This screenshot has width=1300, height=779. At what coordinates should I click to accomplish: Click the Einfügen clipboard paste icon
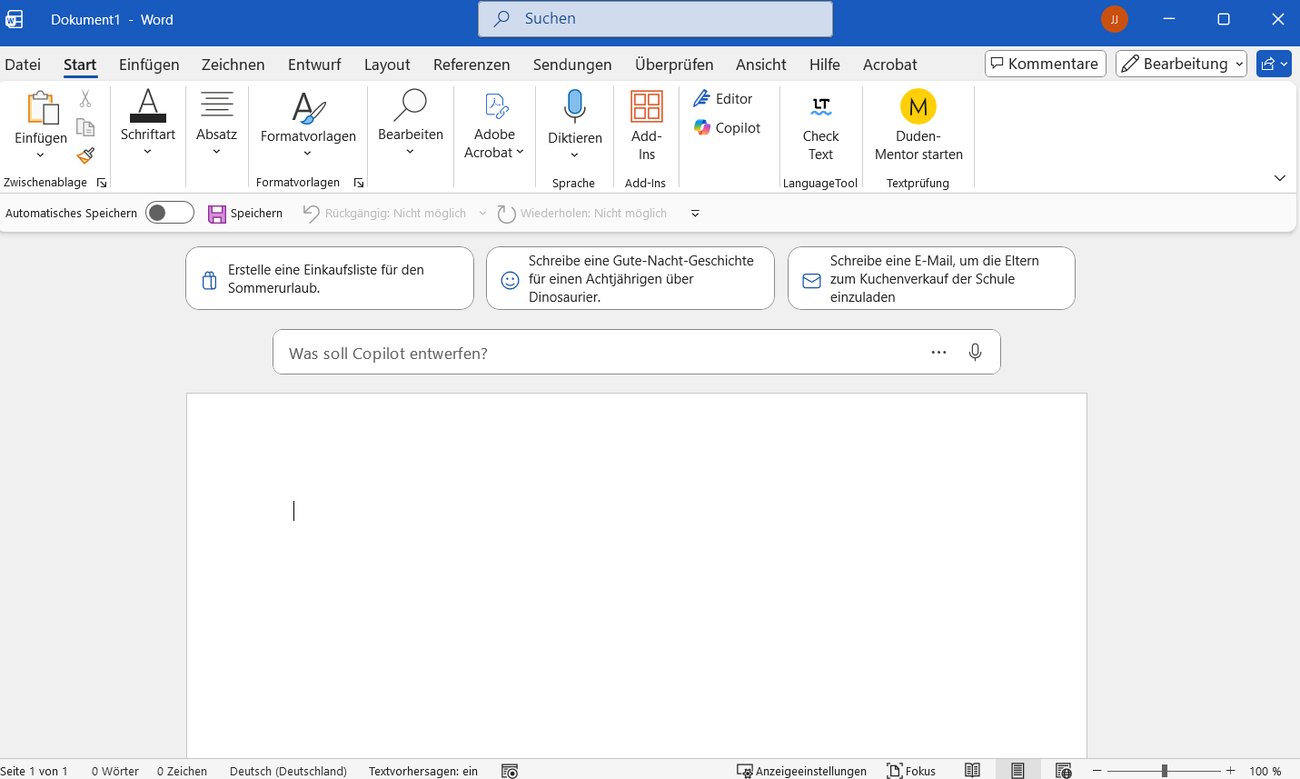pyautogui.click(x=41, y=107)
